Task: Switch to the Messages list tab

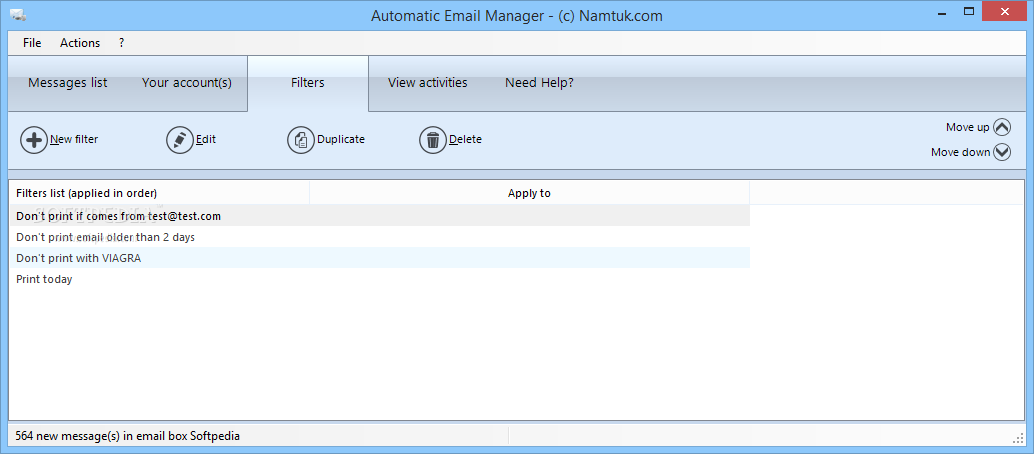Action: pos(68,83)
